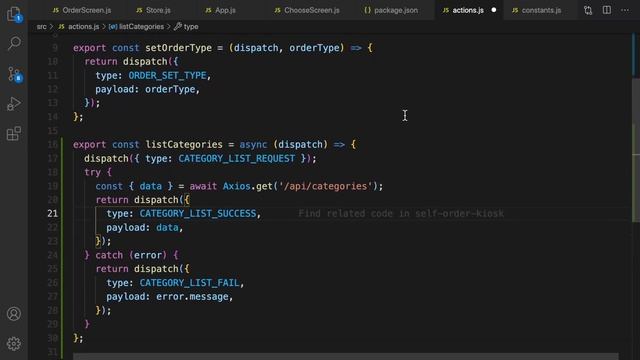Open the More Actions ellipsis menu

tap(625, 10)
